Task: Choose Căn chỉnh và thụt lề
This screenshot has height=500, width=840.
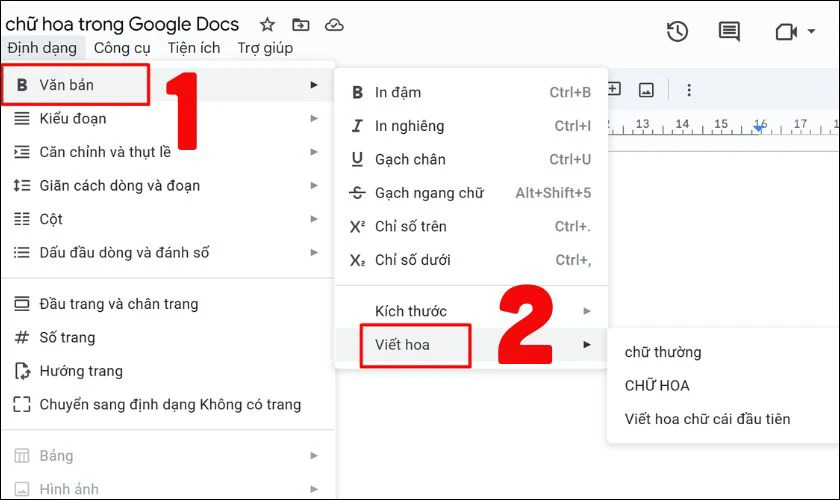Action: point(168,152)
